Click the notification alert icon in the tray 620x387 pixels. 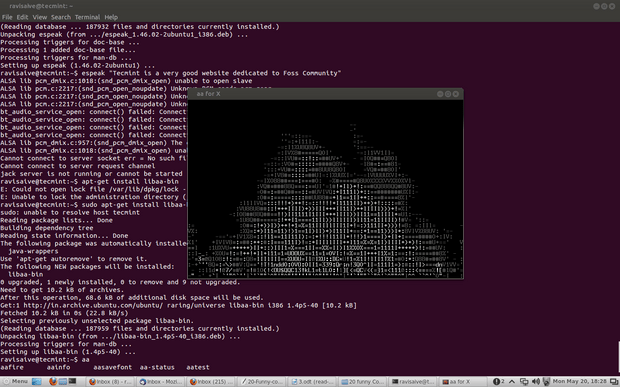(498, 381)
